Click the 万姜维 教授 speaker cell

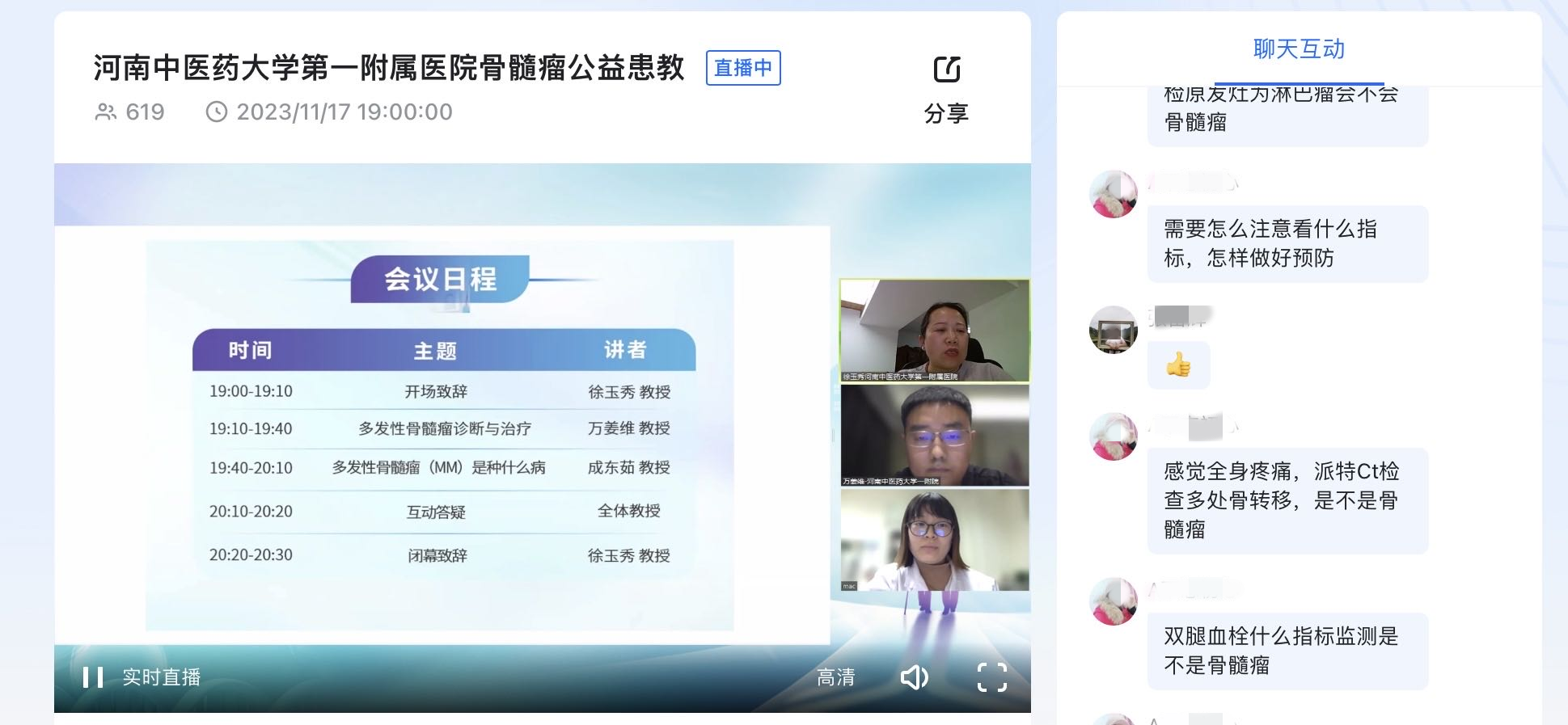click(x=629, y=428)
